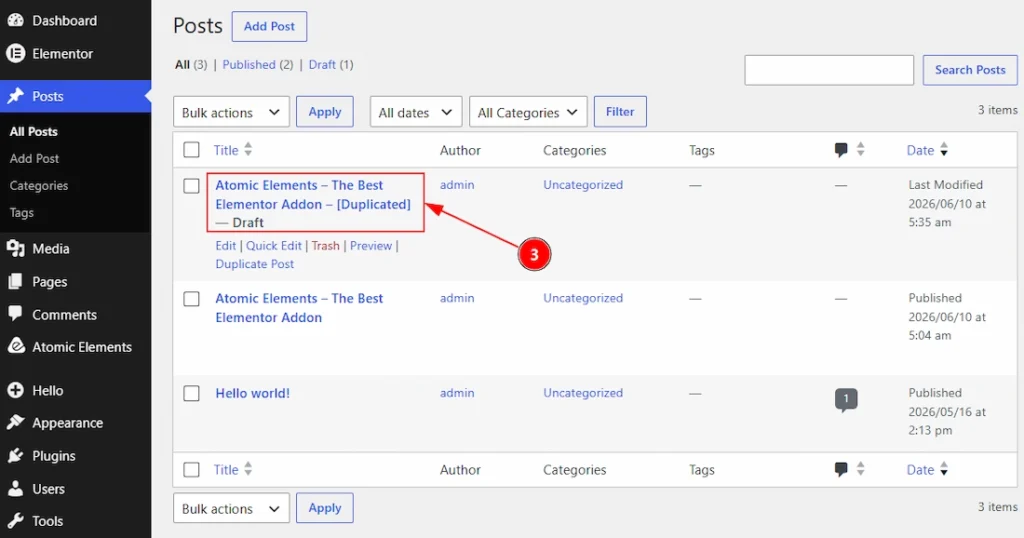Sort by comments icon in table footer

click(841, 469)
